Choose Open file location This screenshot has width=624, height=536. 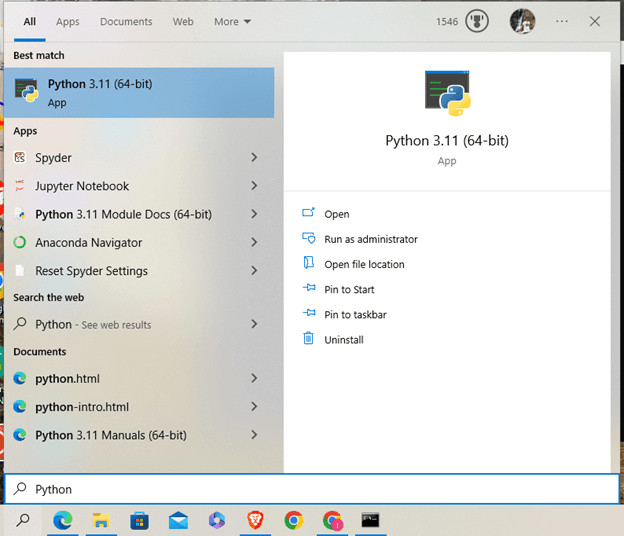[x=364, y=264]
